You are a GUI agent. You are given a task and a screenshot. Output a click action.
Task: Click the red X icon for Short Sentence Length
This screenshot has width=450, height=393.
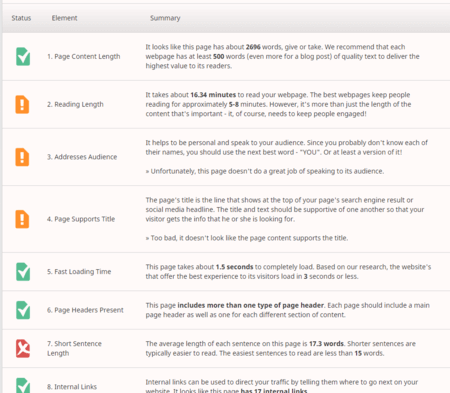coord(23,348)
